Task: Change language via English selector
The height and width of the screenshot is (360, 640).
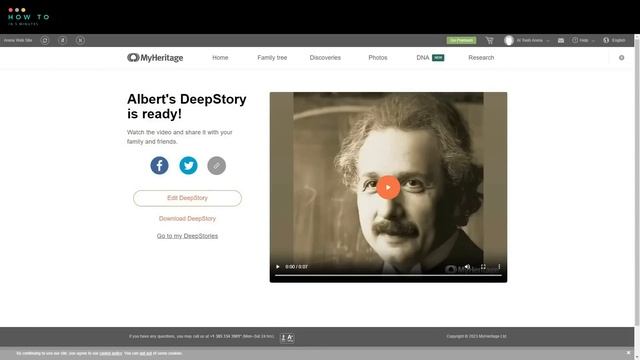Action: tap(614, 40)
